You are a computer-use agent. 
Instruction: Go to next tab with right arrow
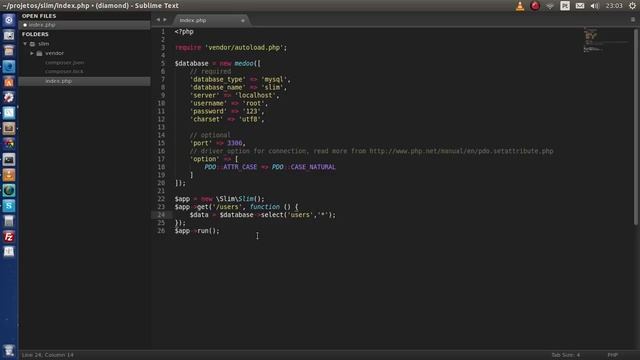165,20
